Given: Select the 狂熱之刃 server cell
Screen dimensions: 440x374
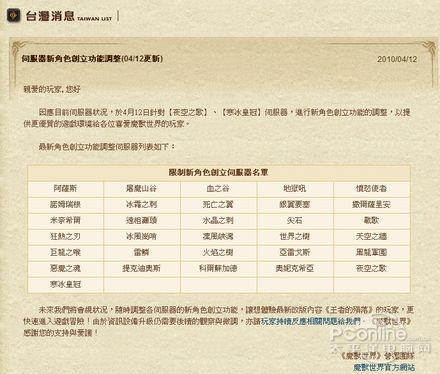Looking at the screenshot, I should 65,237.
